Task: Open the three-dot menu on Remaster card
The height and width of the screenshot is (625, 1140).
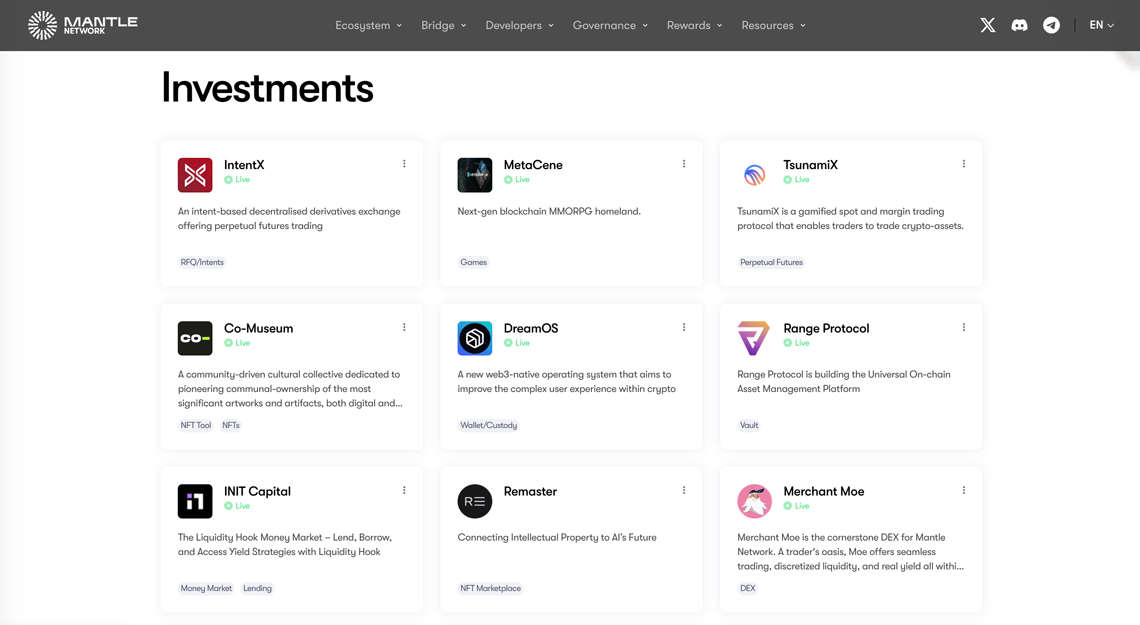Action: 684,491
